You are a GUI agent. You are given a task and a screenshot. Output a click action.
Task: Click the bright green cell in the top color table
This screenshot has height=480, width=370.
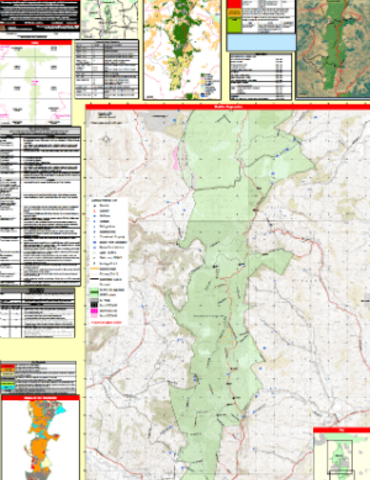point(234,25)
